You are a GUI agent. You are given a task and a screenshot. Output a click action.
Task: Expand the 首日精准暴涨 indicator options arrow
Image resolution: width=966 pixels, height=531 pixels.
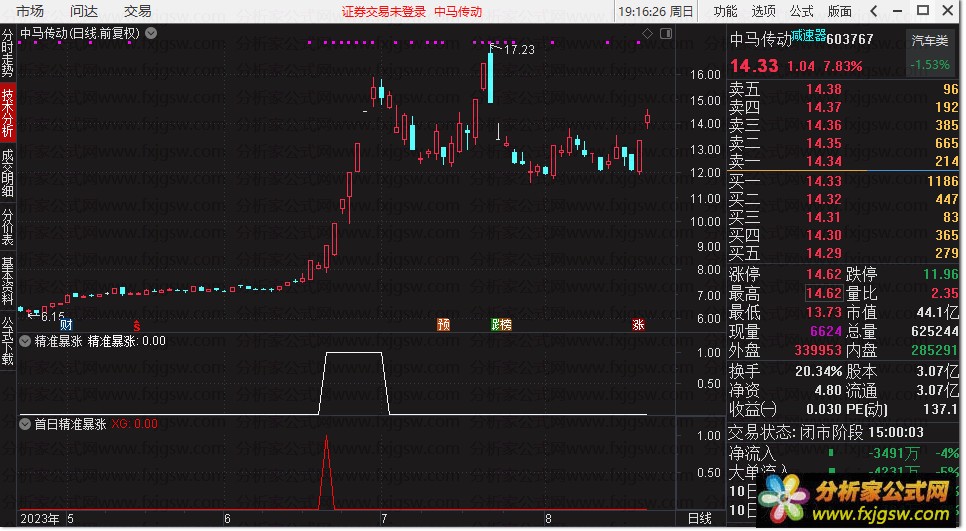(25, 424)
